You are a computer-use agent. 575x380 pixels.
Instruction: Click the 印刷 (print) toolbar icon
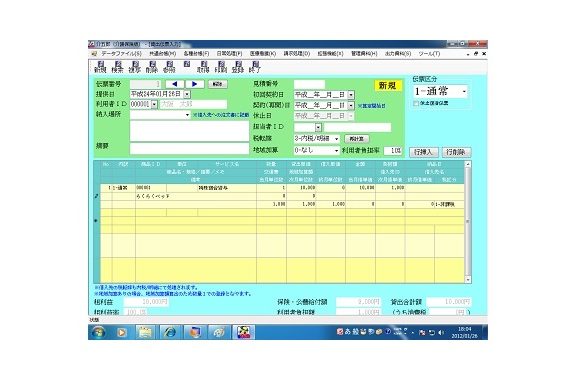click(221, 67)
